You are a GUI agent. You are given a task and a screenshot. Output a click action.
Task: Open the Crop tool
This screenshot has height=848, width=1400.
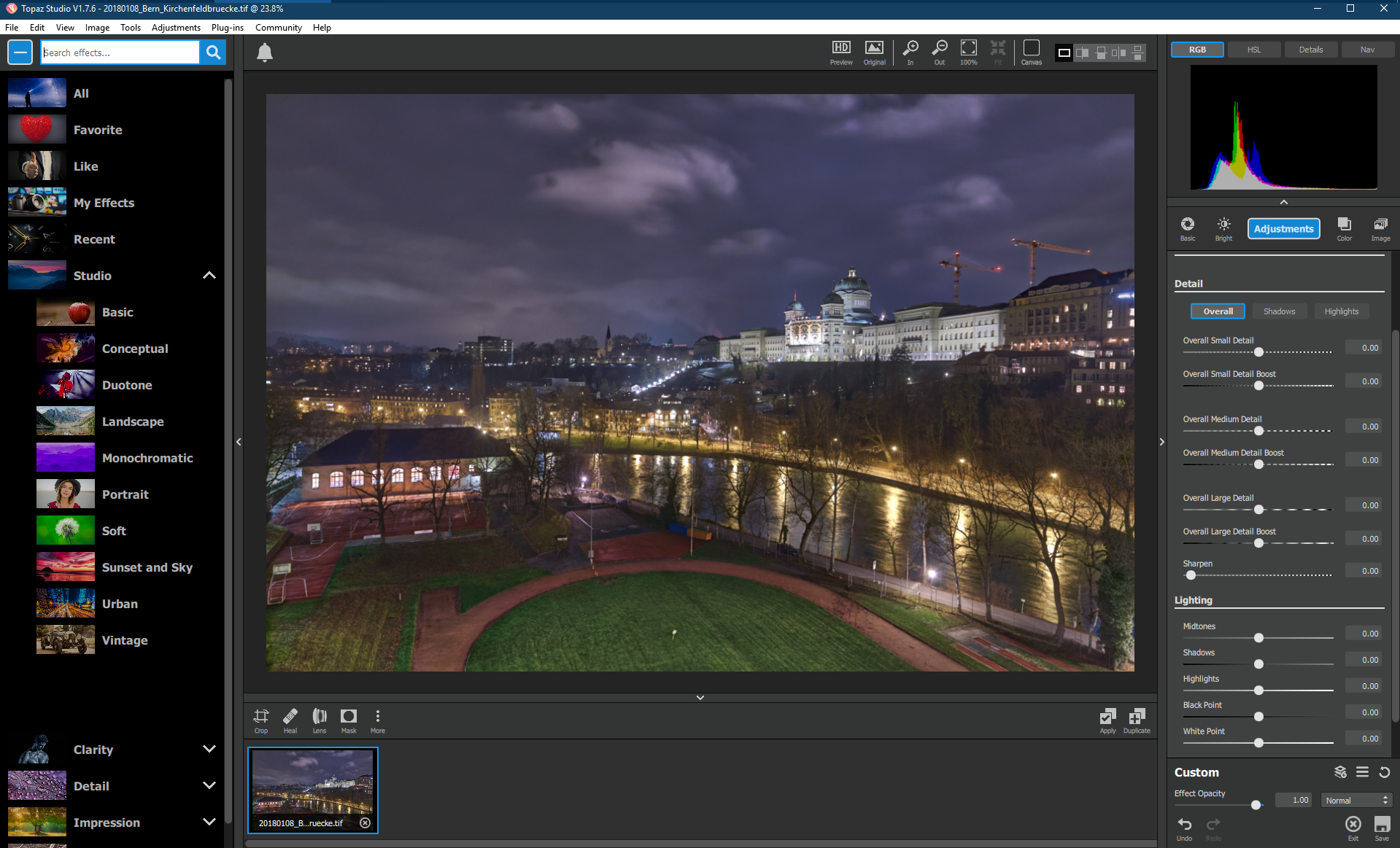(261, 720)
